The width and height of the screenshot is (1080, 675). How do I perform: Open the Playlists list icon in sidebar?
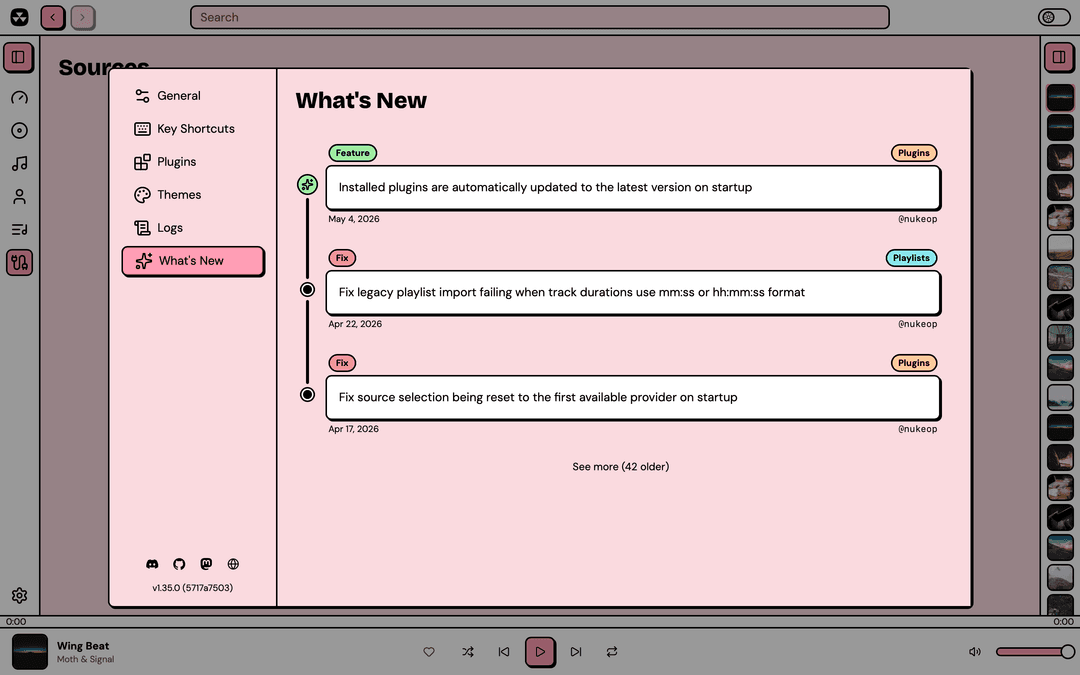click(19, 229)
